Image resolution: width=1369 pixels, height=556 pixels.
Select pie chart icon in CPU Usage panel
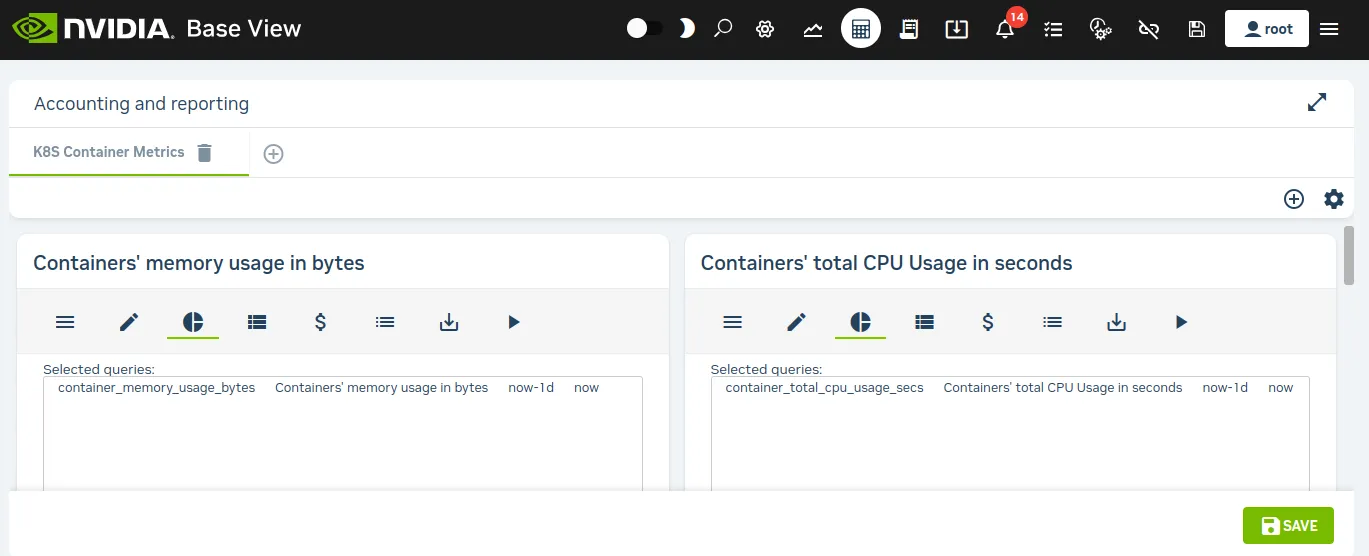pyautogui.click(x=860, y=322)
